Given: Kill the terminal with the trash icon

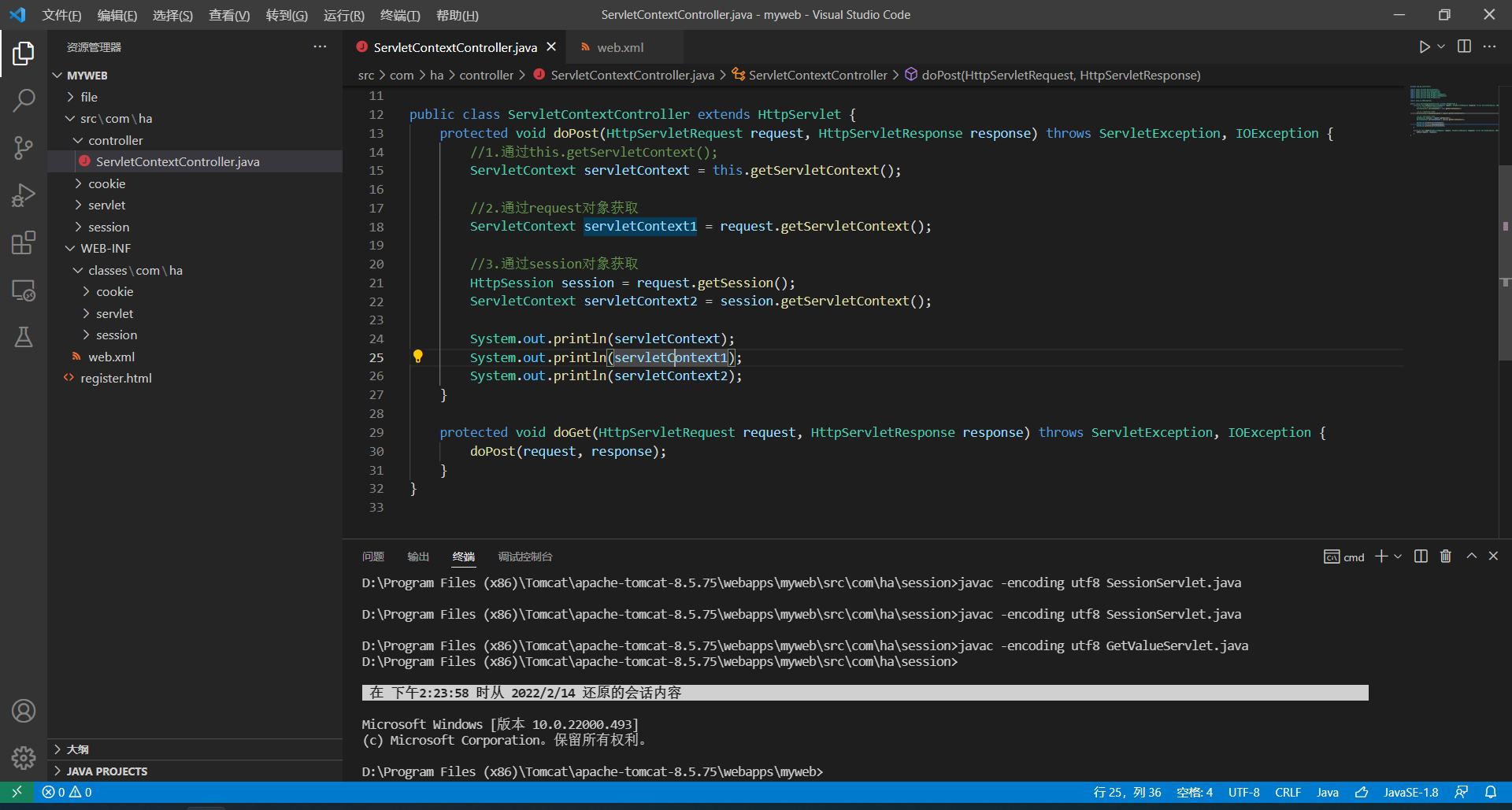Looking at the screenshot, I should [1446, 557].
